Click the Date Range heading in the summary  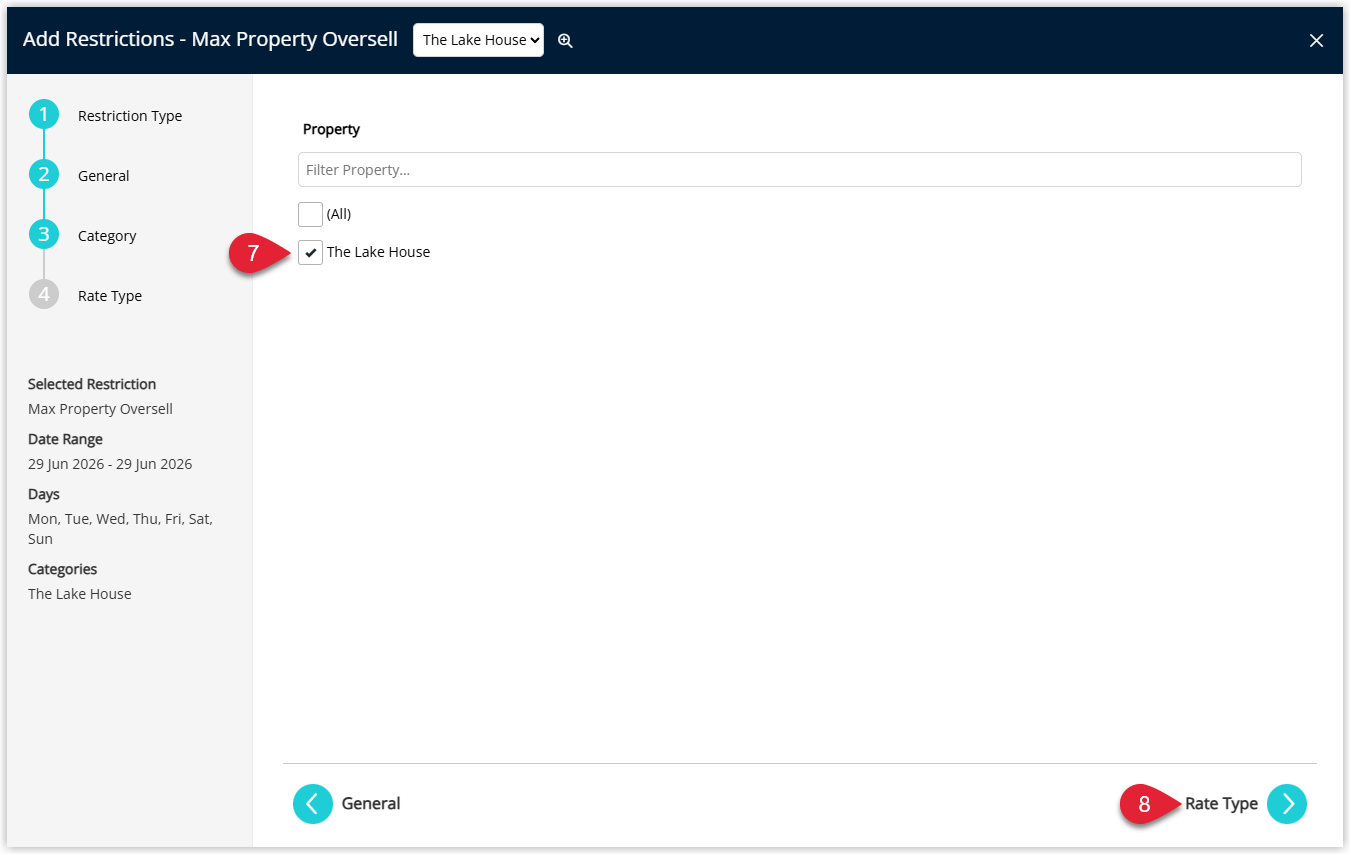click(65, 439)
